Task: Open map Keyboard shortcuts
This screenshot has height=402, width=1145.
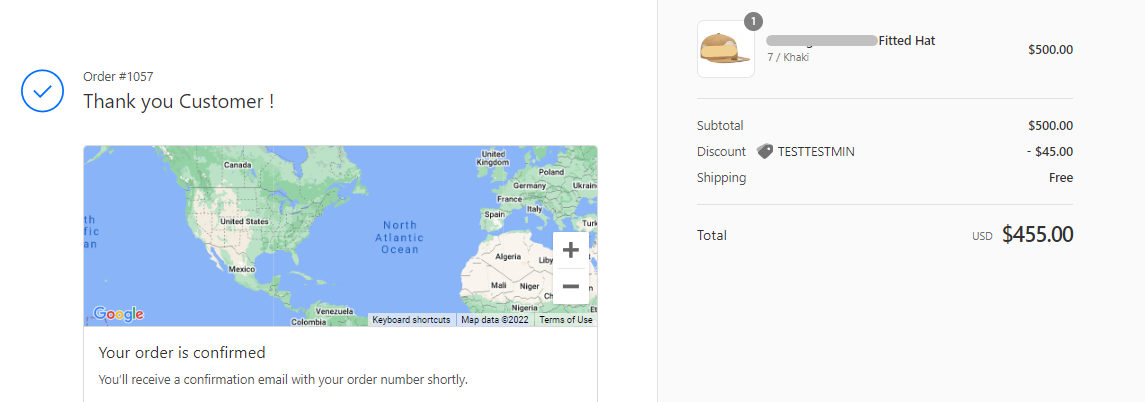Action: pos(411,320)
